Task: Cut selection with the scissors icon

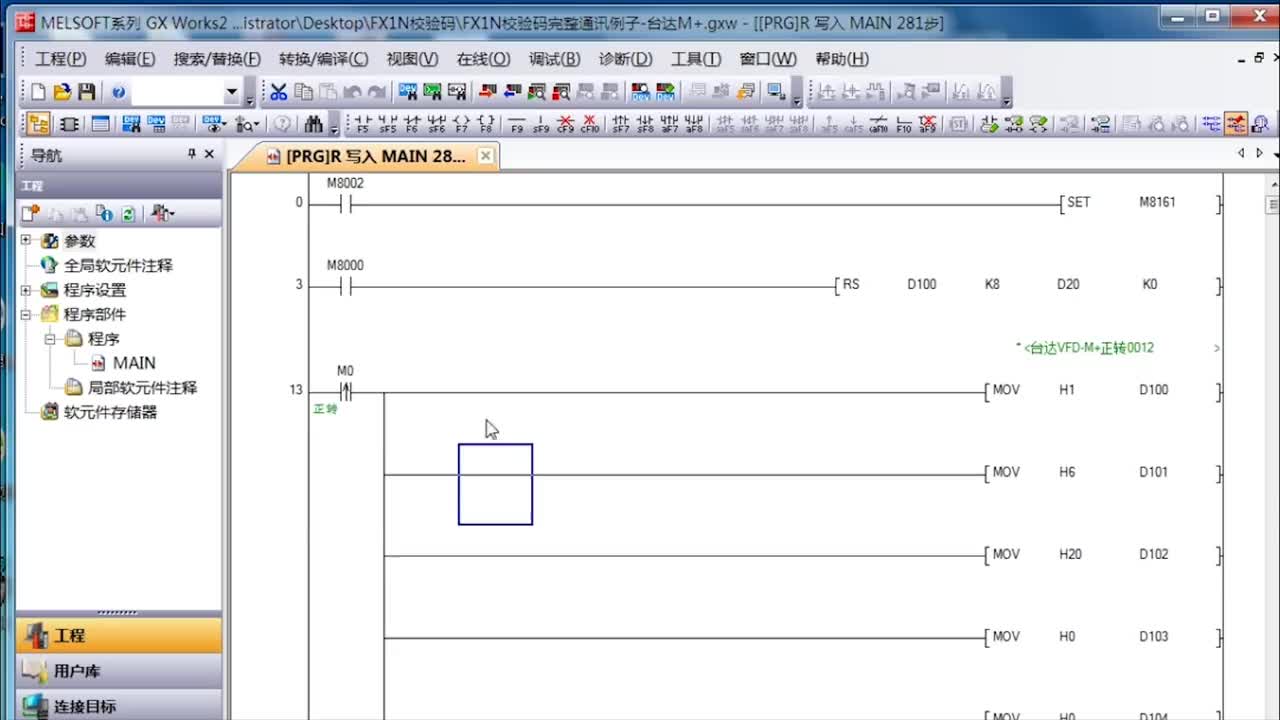Action: 278,92
